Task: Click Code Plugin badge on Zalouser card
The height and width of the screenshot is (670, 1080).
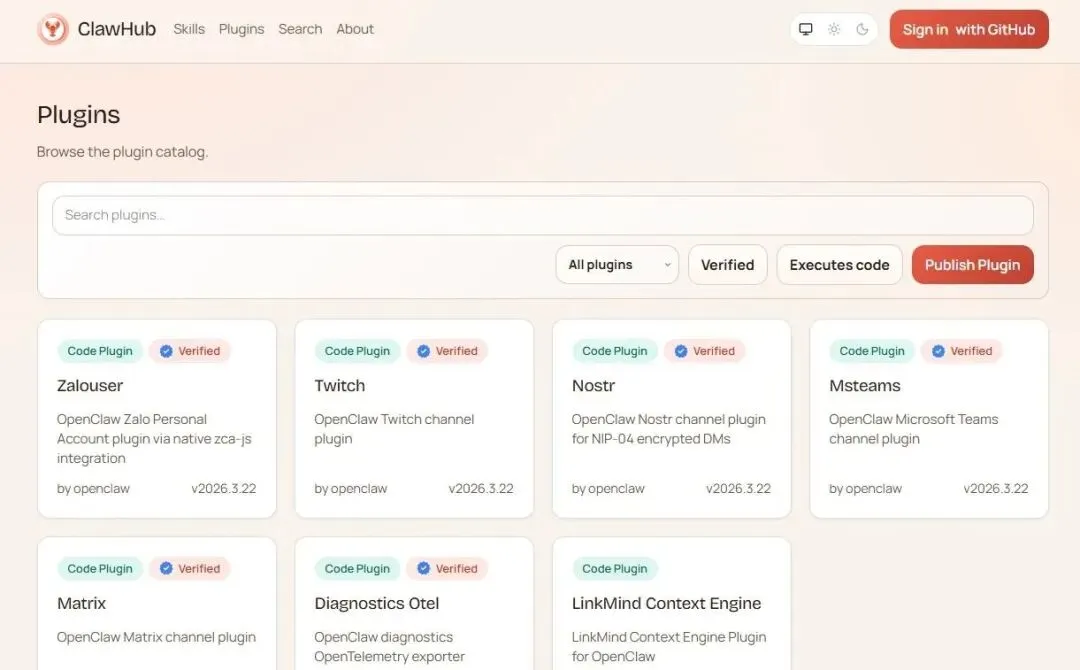Action: point(100,351)
